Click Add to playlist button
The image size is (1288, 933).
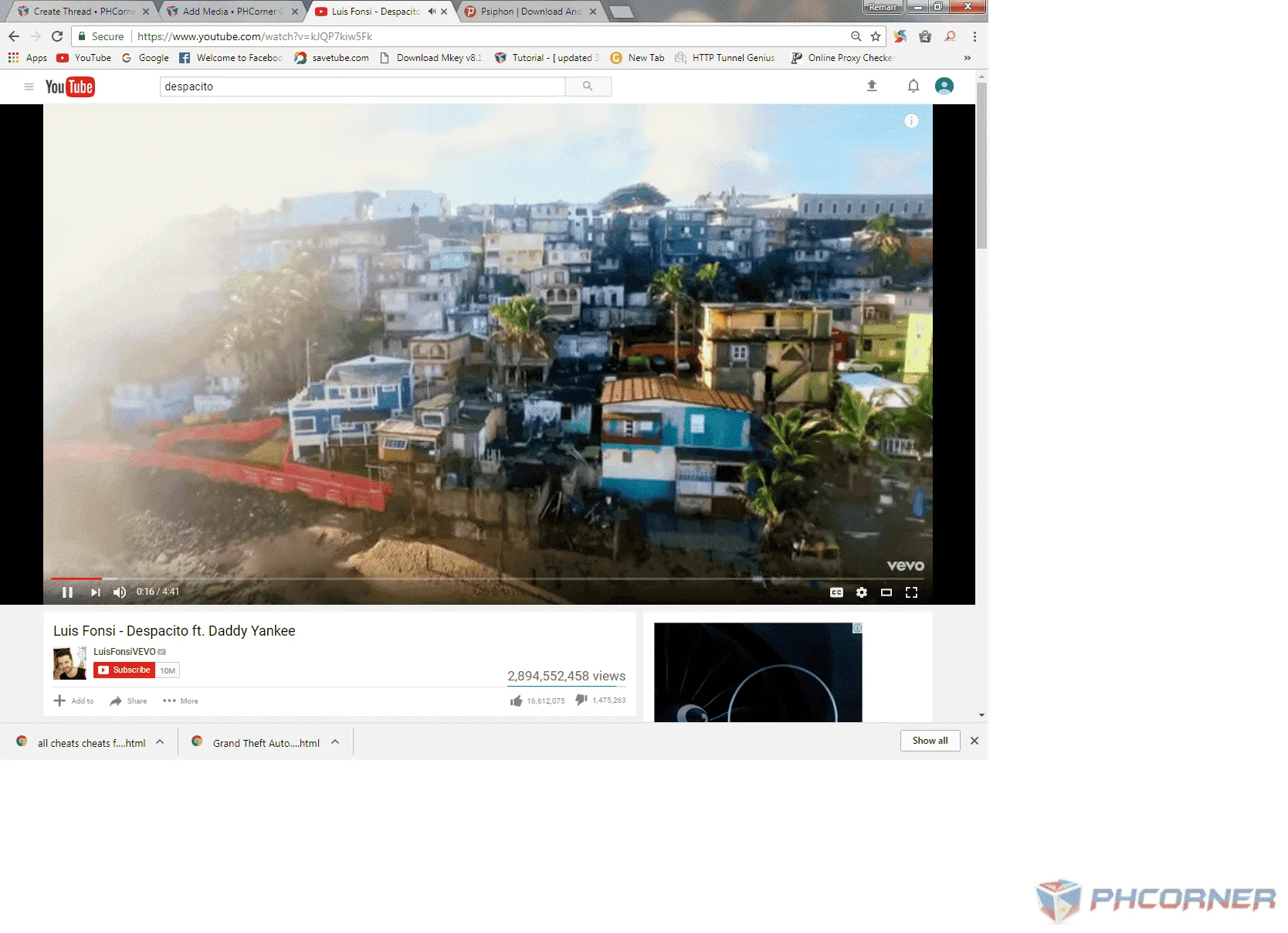coord(73,701)
